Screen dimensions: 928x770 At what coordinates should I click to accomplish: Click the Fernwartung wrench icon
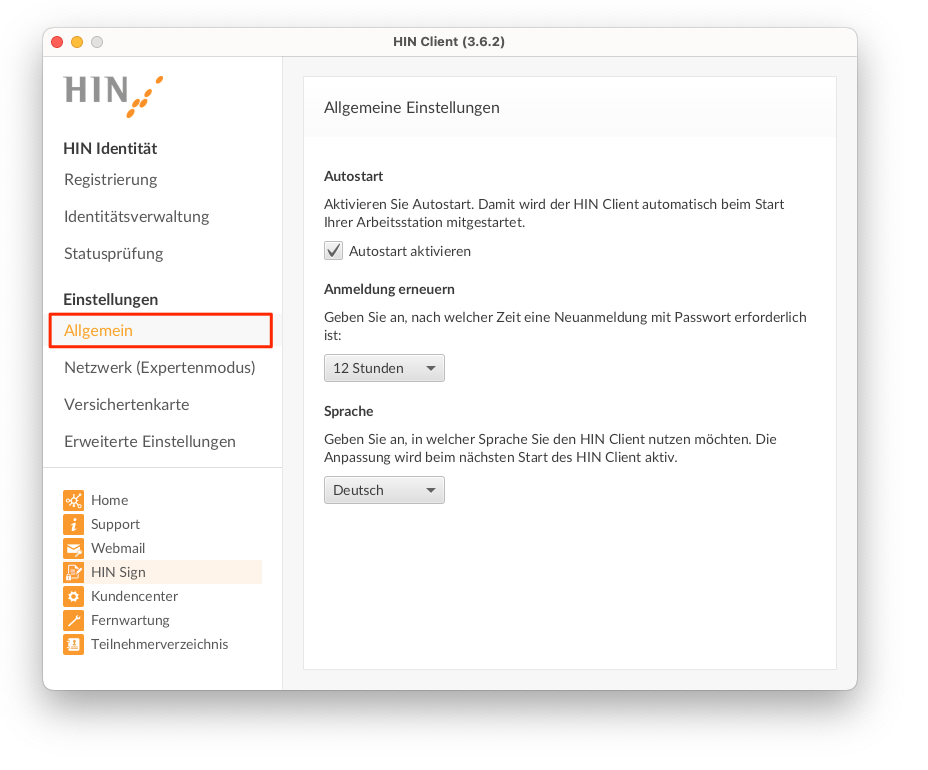[x=73, y=620]
